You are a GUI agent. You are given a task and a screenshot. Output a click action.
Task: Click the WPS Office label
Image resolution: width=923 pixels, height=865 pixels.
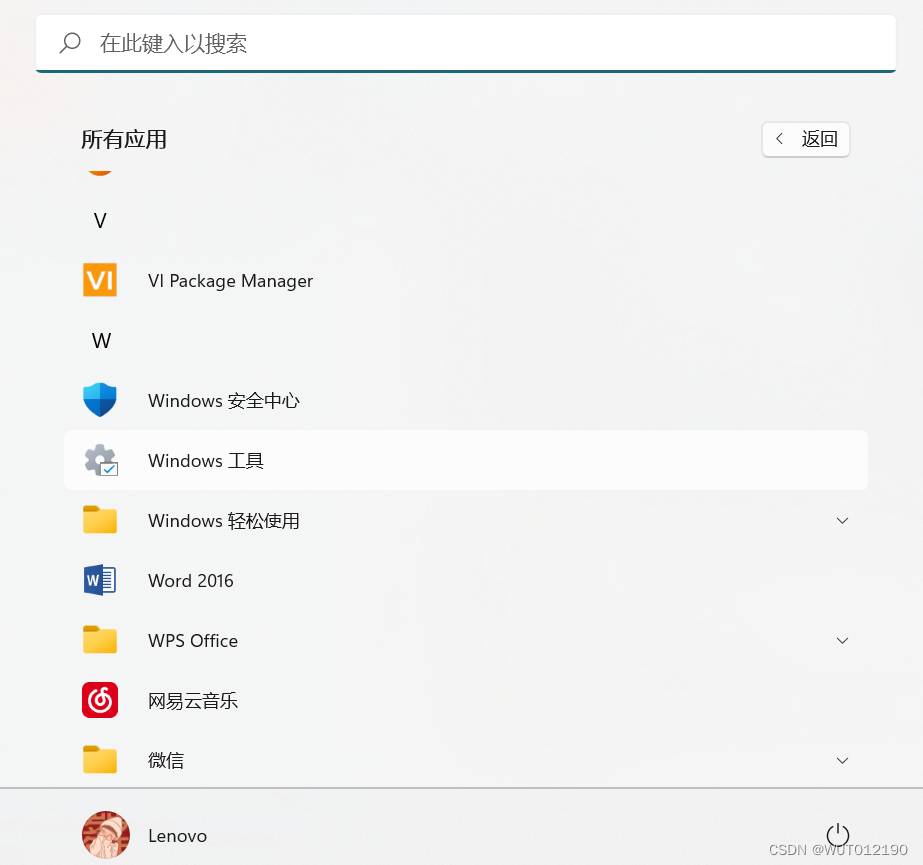click(x=193, y=641)
